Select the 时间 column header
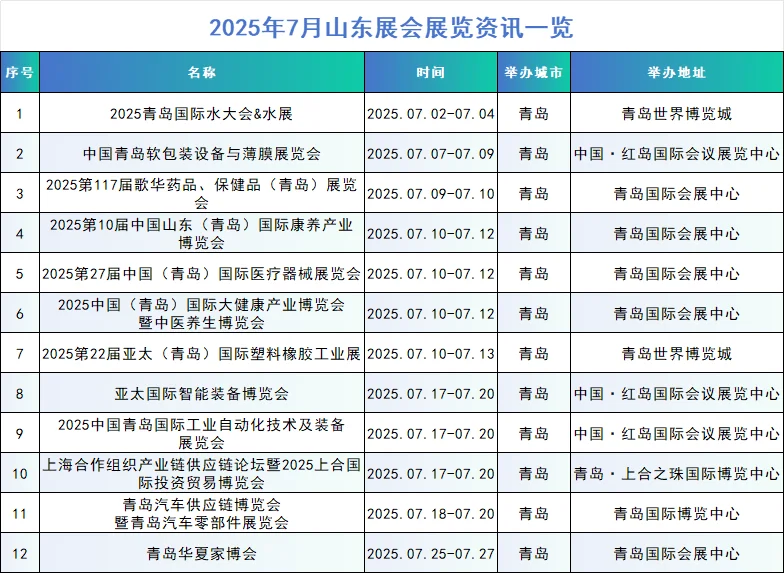This screenshot has height=573, width=784. tap(430, 72)
